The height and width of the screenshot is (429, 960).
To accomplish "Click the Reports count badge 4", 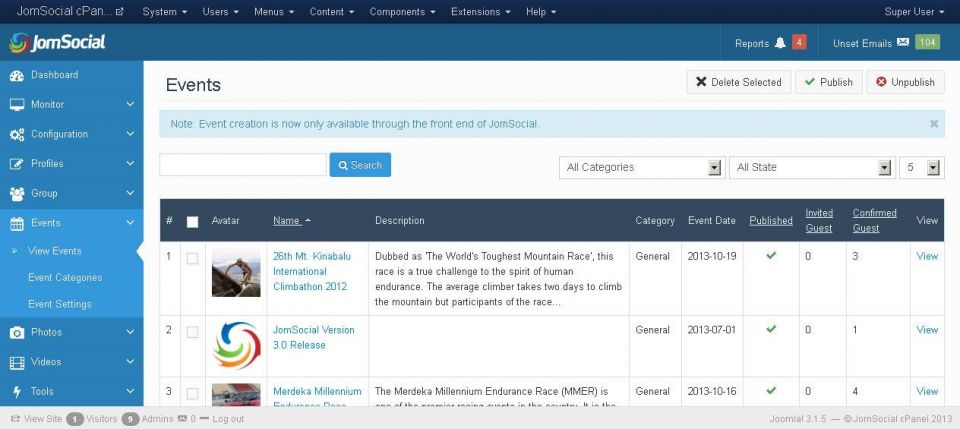I will (x=799, y=42).
